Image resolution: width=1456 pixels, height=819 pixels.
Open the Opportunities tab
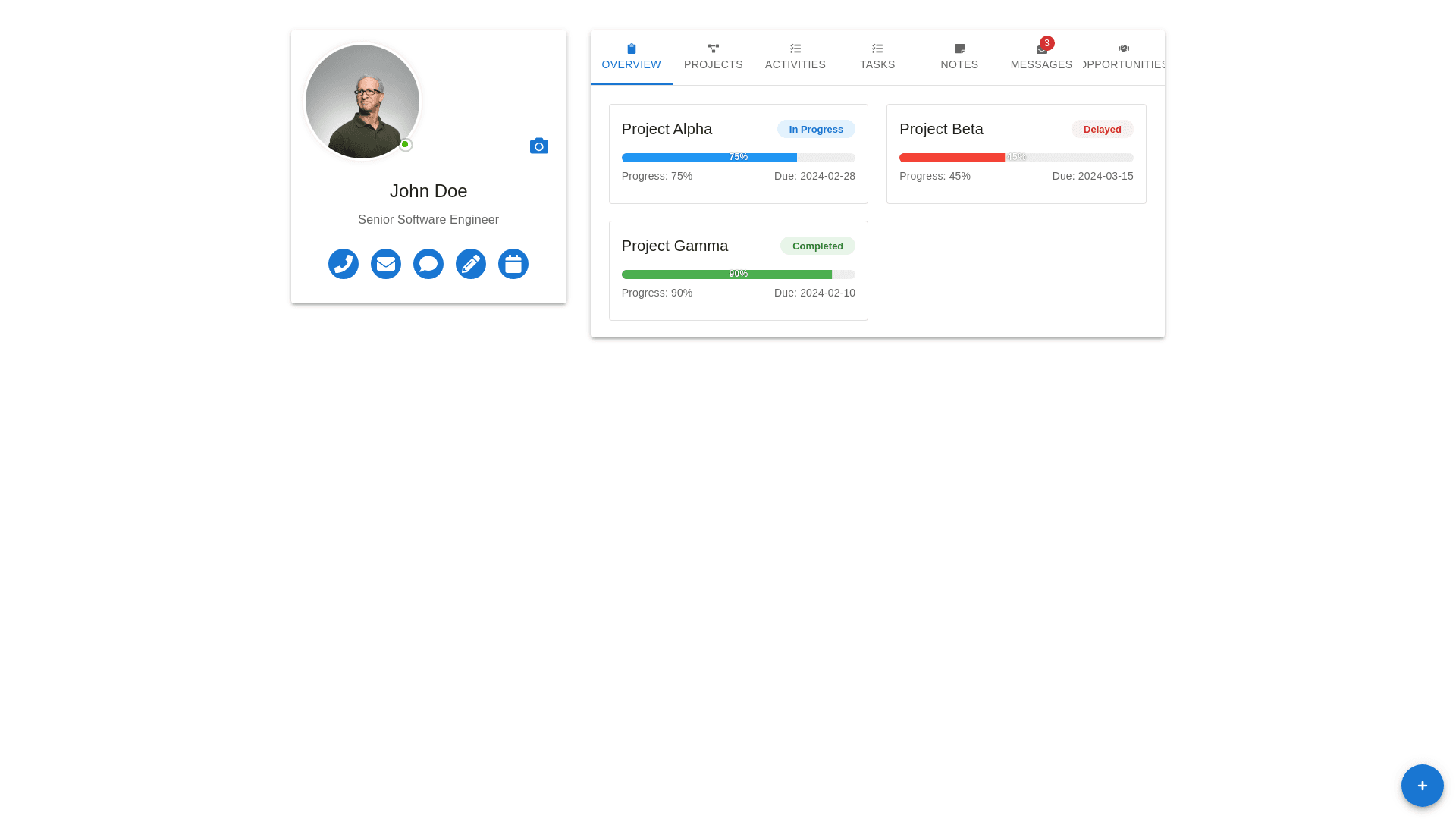click(x=1124, y=58)
